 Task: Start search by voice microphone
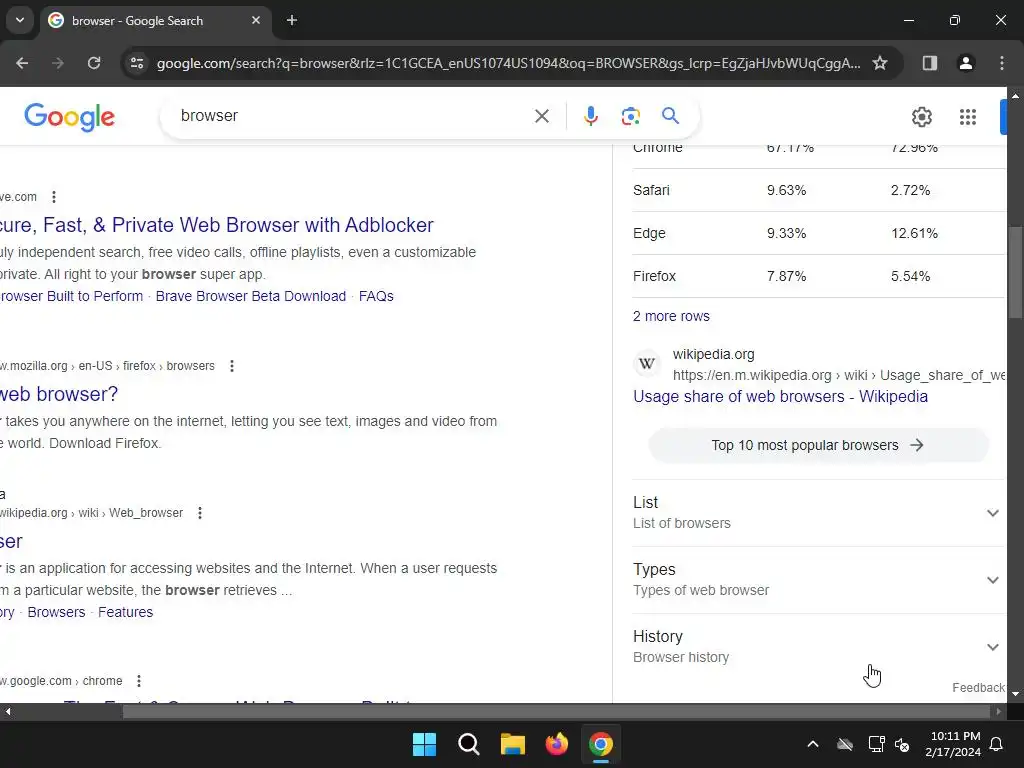coord(590,116)
